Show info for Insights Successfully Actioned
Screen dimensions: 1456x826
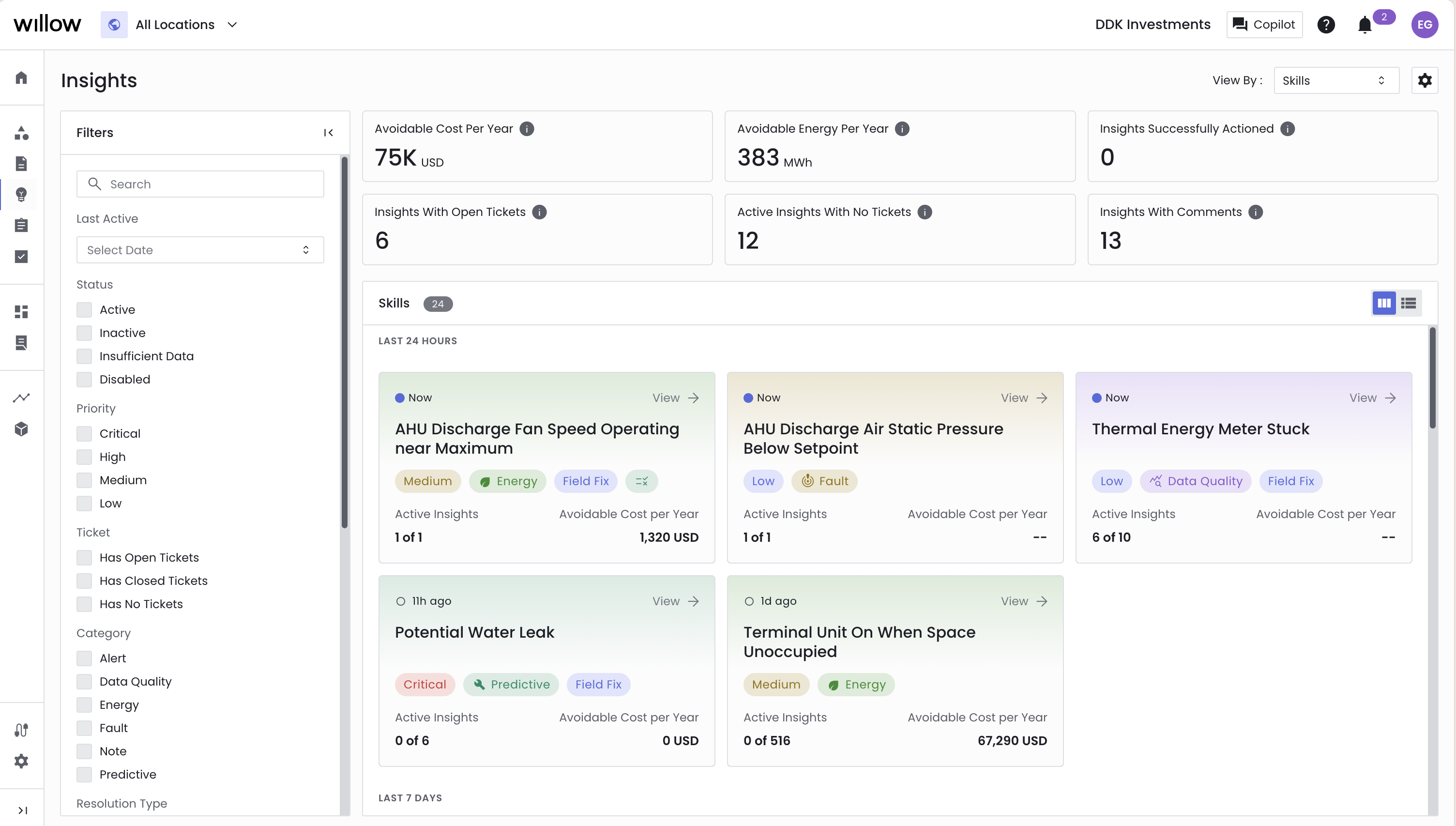pos(1288,129)
